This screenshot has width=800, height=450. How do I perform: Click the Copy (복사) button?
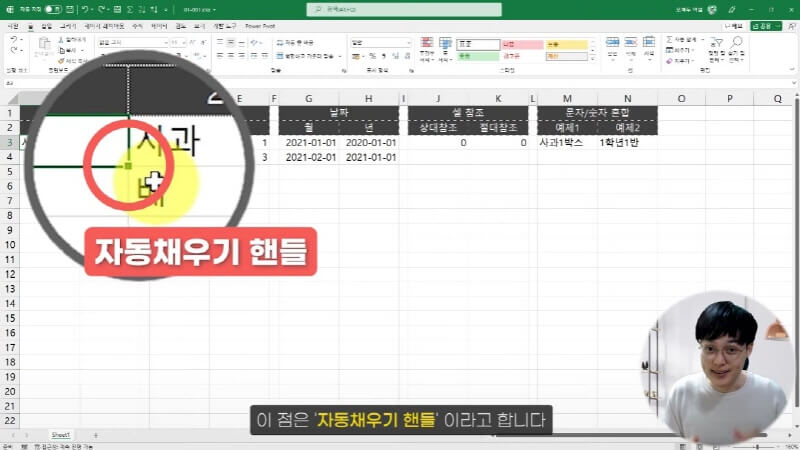(70, 50)
